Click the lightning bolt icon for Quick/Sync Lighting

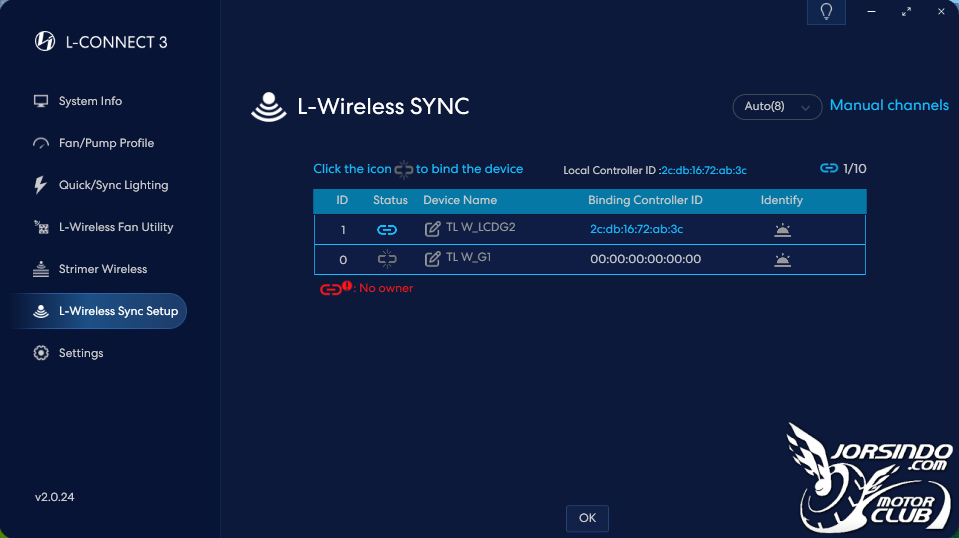[40, 185]
